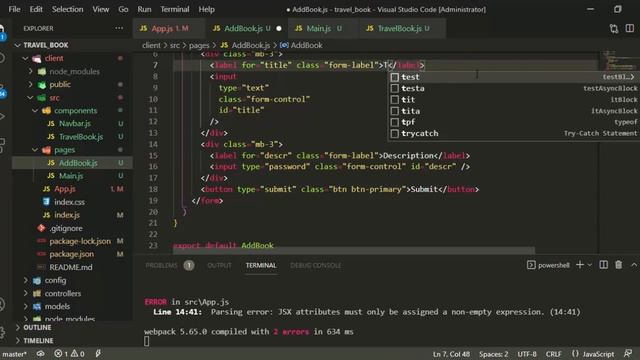Viewport: 640px width, 360px height.
Task: Open the errors and warnings status indicator
Action: pyautogui.click(x=69, y=353)
